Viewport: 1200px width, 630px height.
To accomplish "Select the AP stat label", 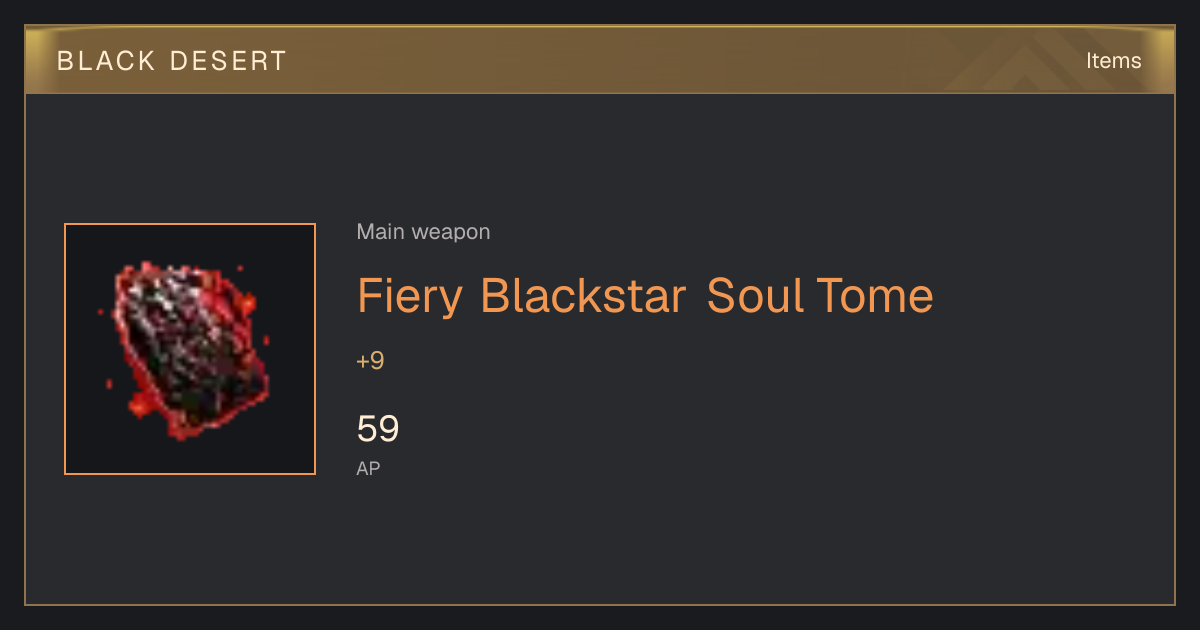I will click(x=368, y=468).
